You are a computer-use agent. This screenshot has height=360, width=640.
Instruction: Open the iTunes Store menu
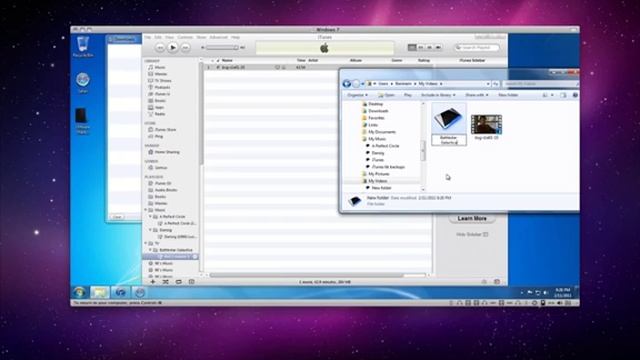(201, 37)
